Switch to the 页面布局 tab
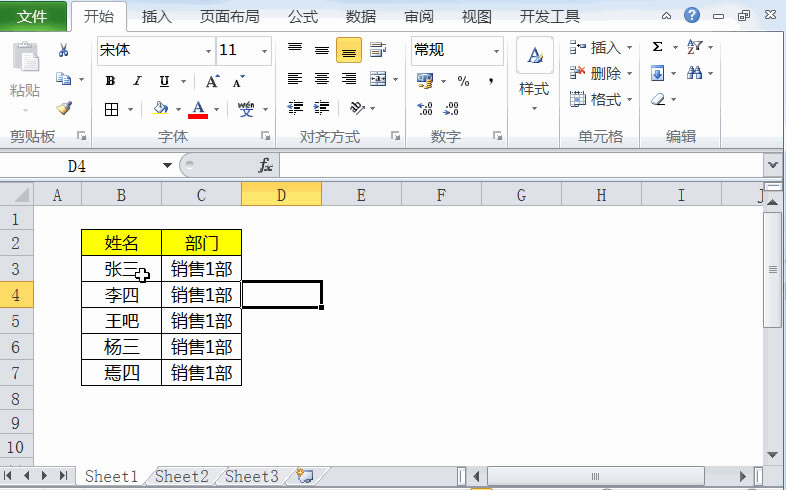Viewport: 786px width, 490px height. [x=230, y=17]
